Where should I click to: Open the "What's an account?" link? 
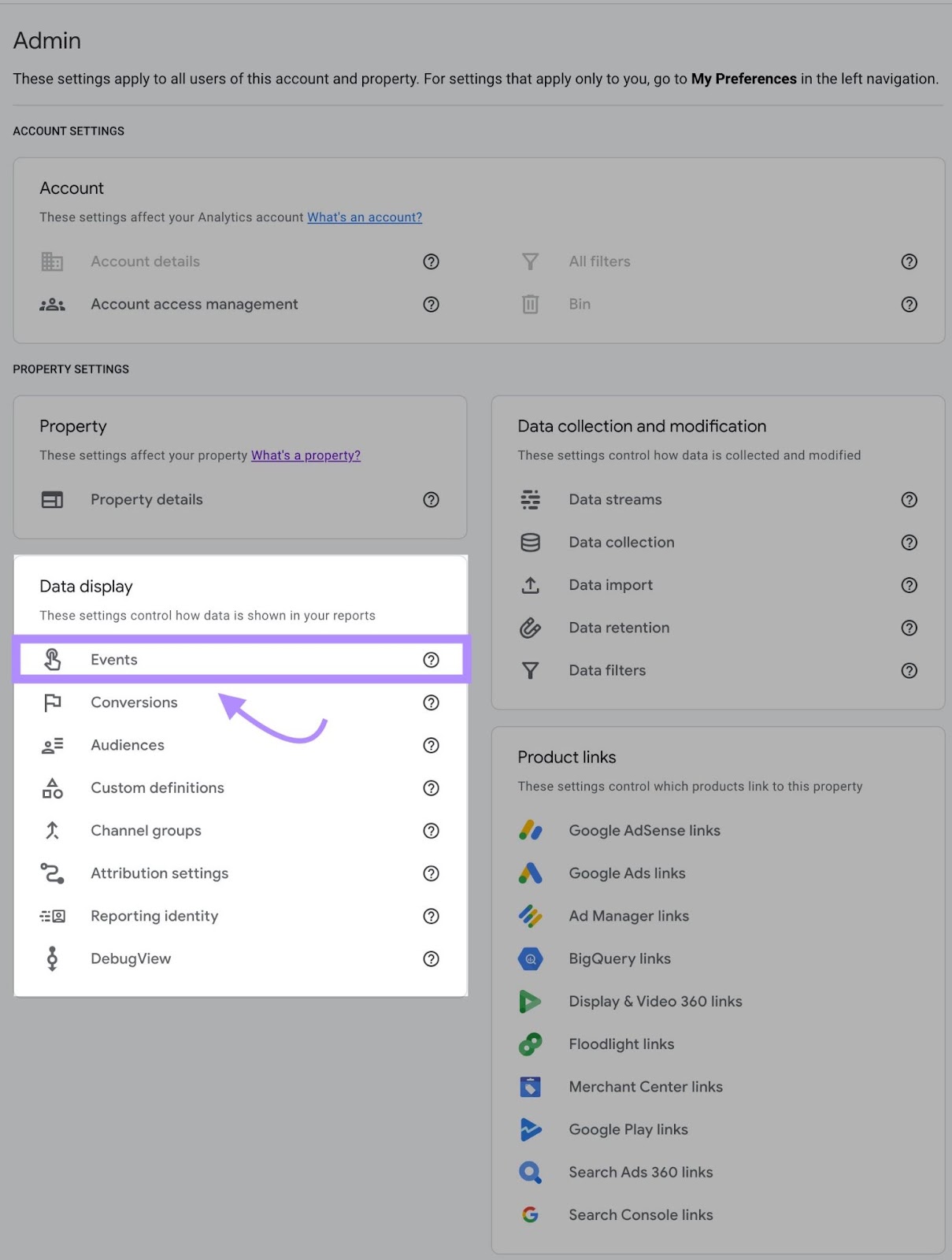[365, 217]
